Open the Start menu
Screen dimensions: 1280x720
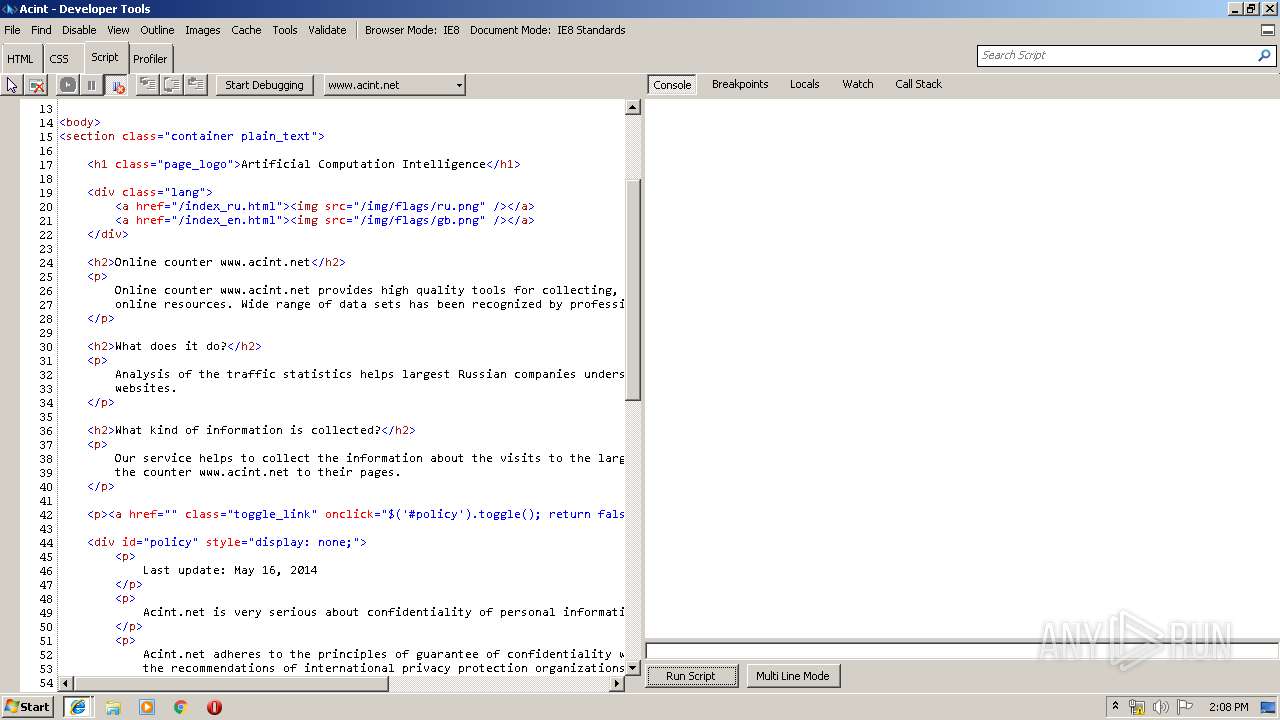(x=27, y=707)
